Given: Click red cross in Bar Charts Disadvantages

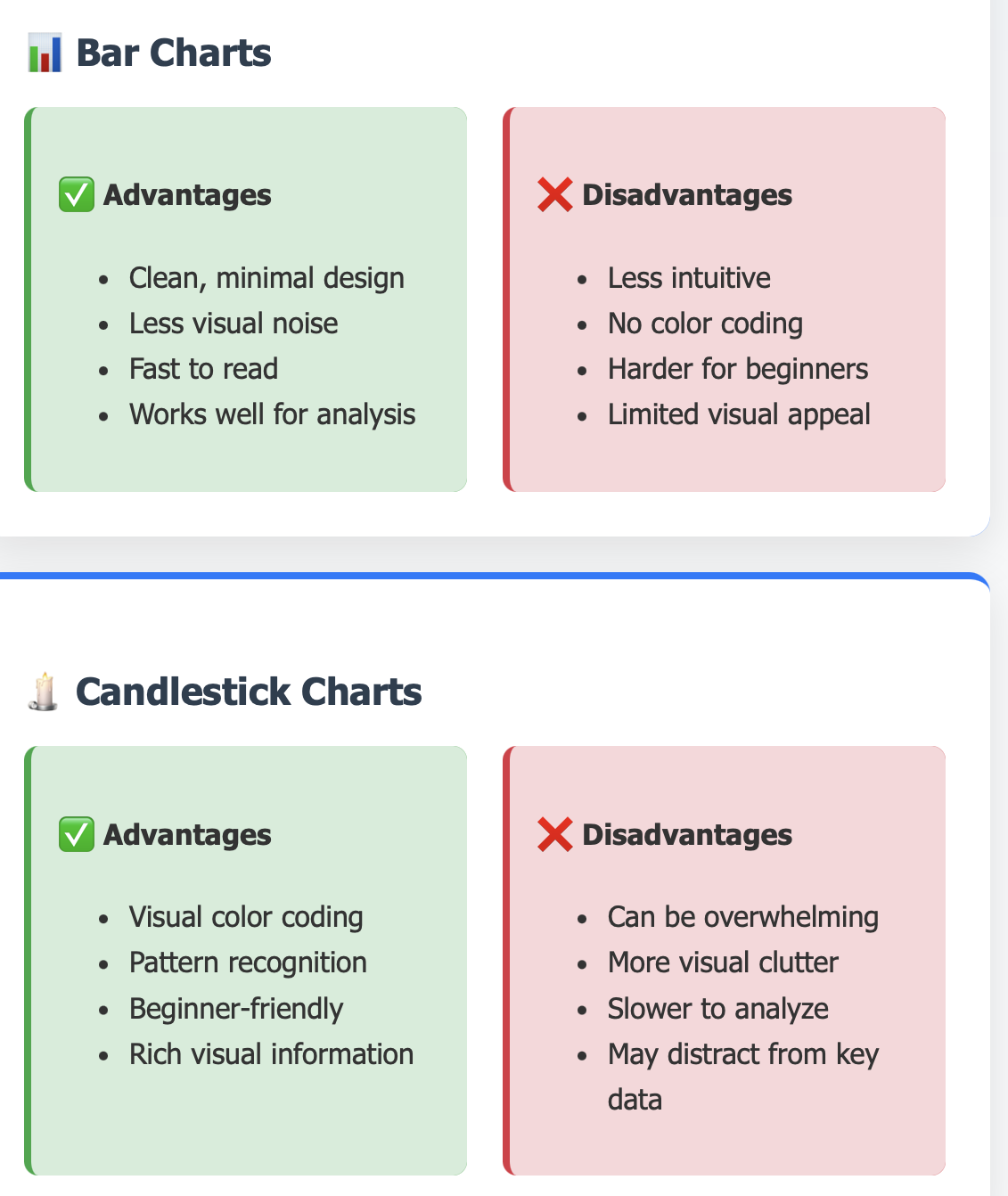Looking at the screenshot, I should point(554,194).
